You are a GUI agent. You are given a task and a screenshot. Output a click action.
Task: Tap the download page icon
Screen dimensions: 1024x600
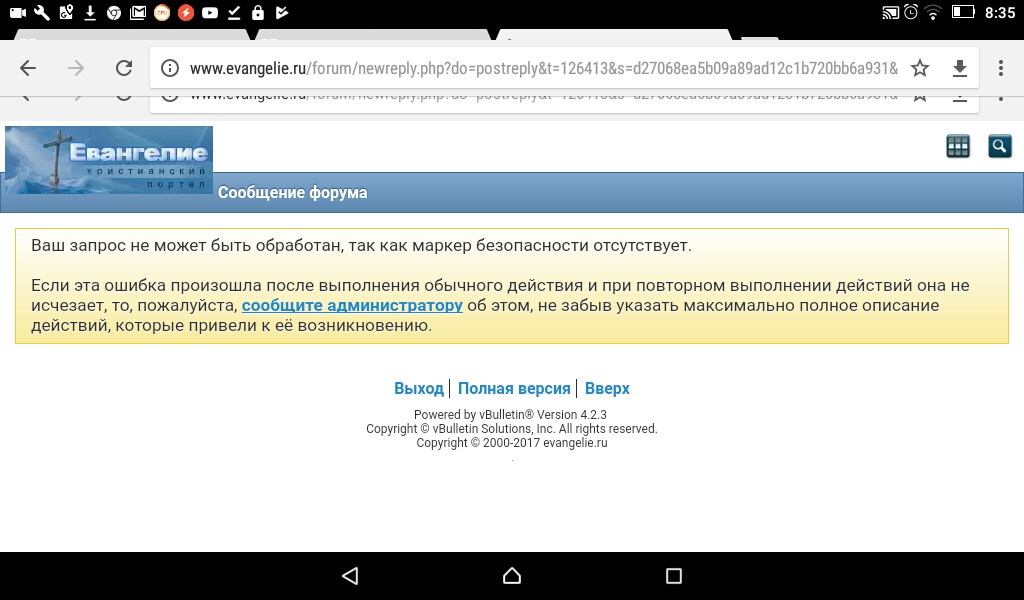tap(959, 68)
